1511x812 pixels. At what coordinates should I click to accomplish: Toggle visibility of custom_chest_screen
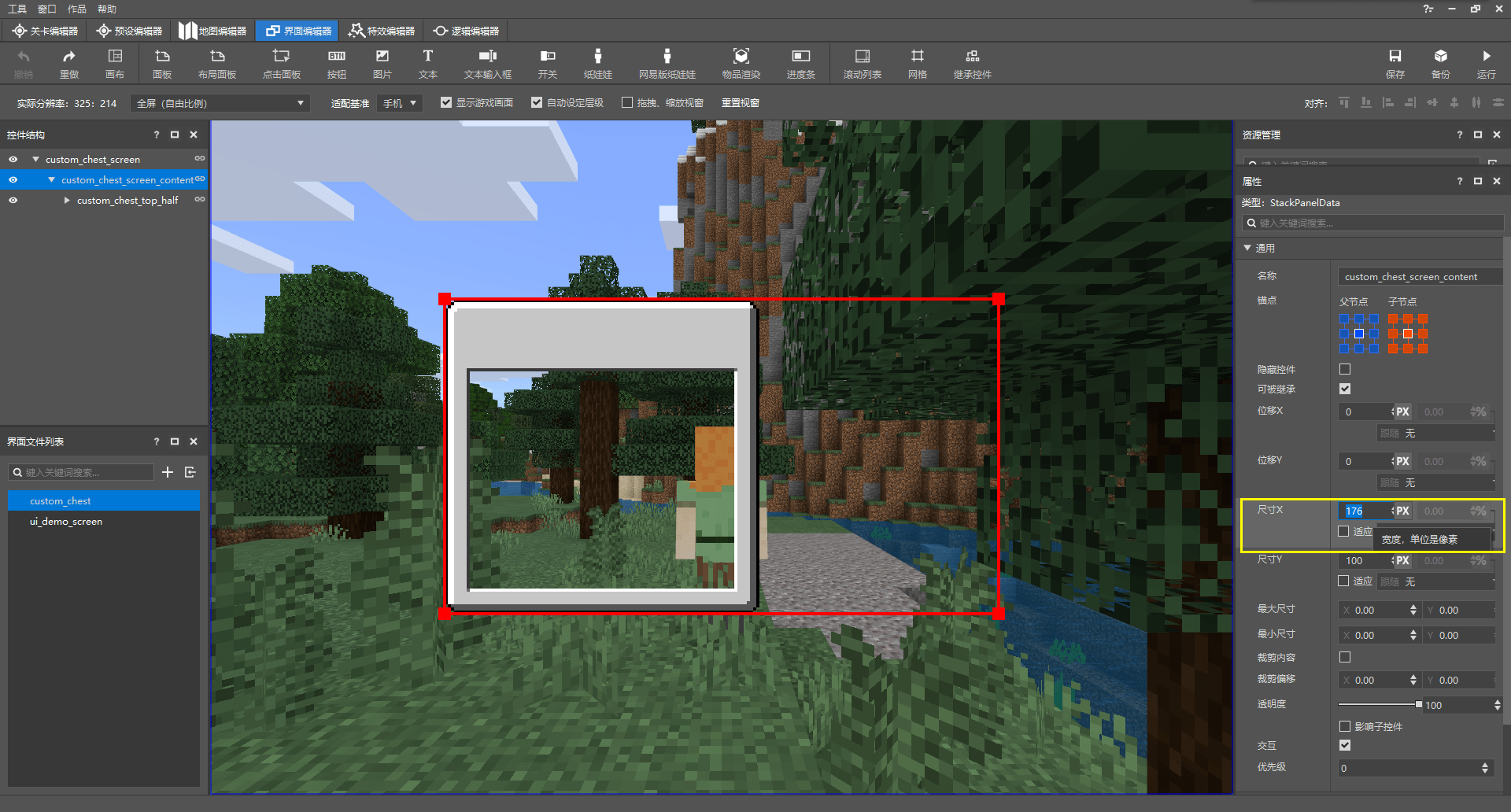click(13, 159)
